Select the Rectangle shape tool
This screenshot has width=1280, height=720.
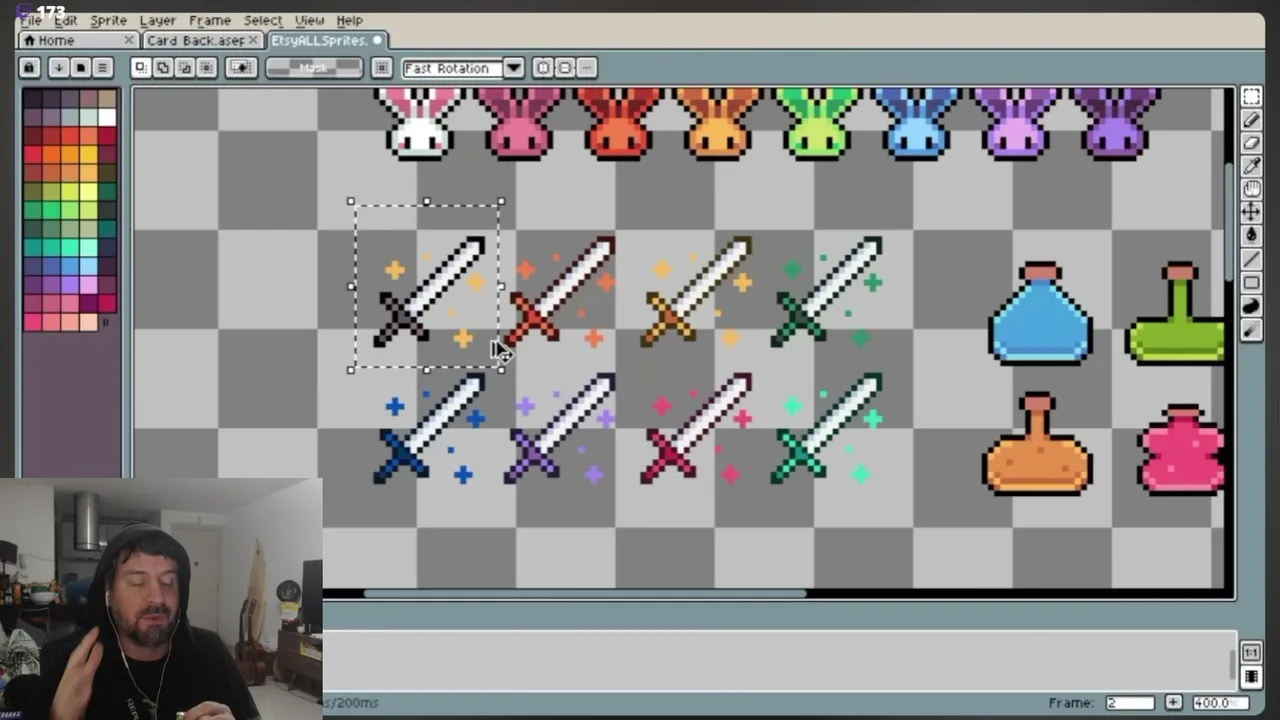click(1251, 282)
